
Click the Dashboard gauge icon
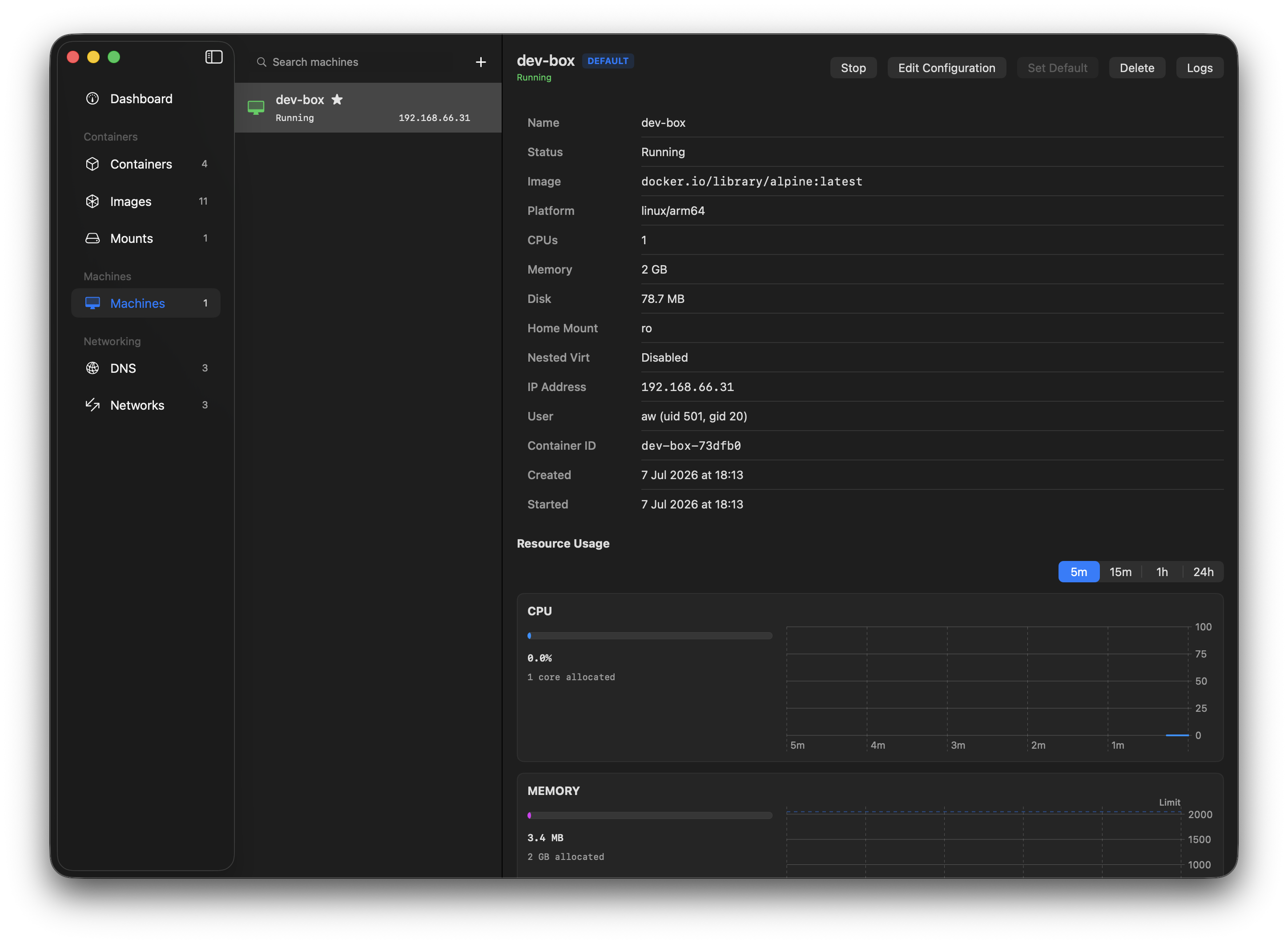click(x=92, y=99)
